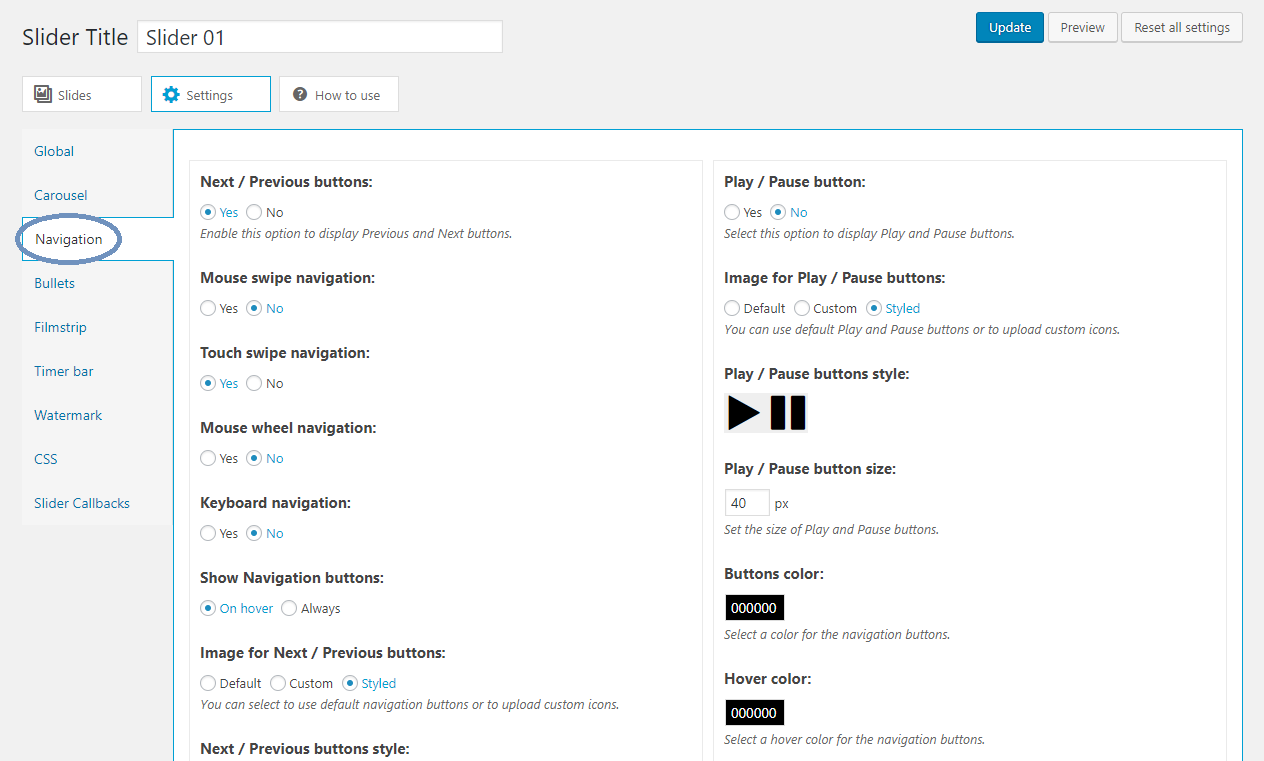Choose Default image for Next / Previous buttons
Screen dimensions: 1264x761
click(x=208, y=683)
